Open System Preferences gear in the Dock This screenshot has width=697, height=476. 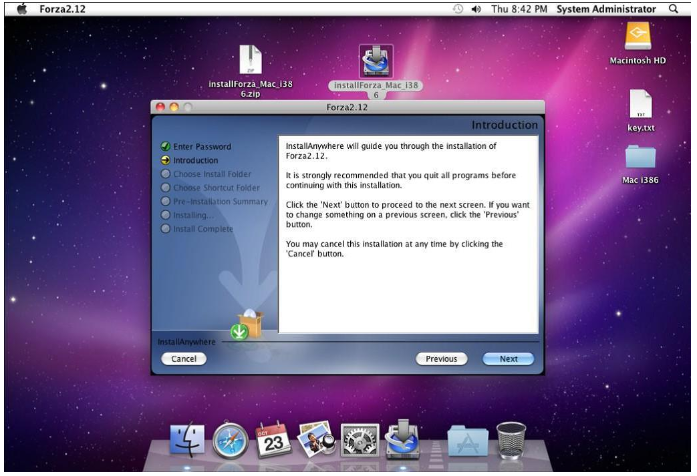[x=360, y=440]
